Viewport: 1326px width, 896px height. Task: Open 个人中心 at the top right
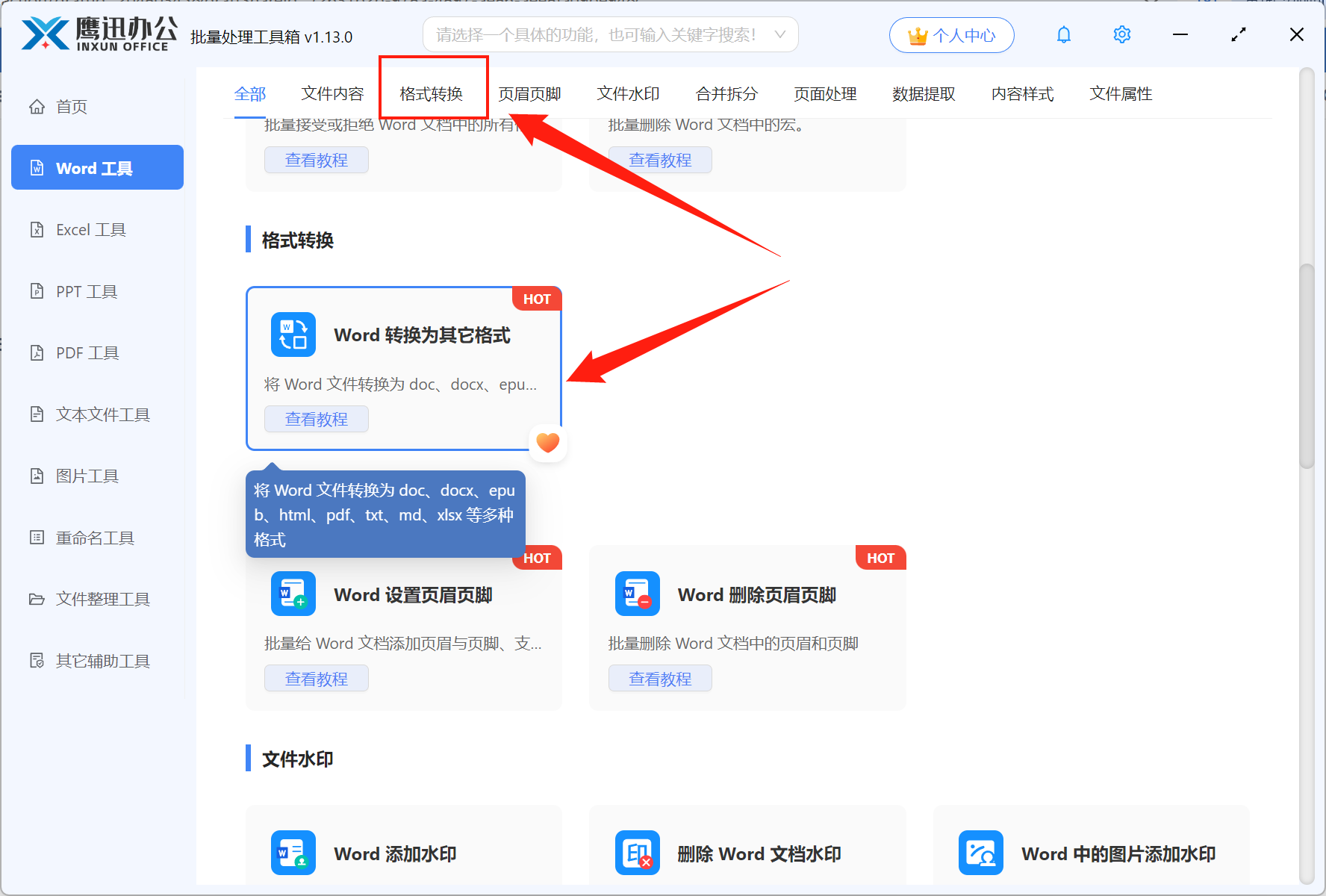click(x=951, y=34)
